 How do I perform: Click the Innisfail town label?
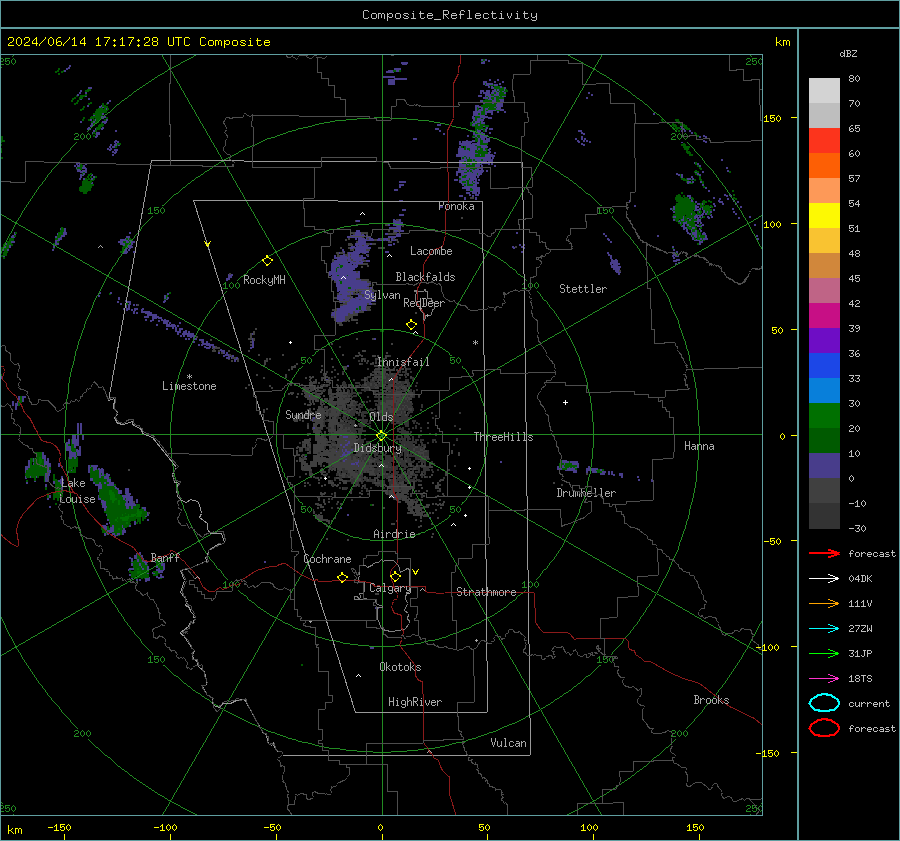tap(403, 362)
